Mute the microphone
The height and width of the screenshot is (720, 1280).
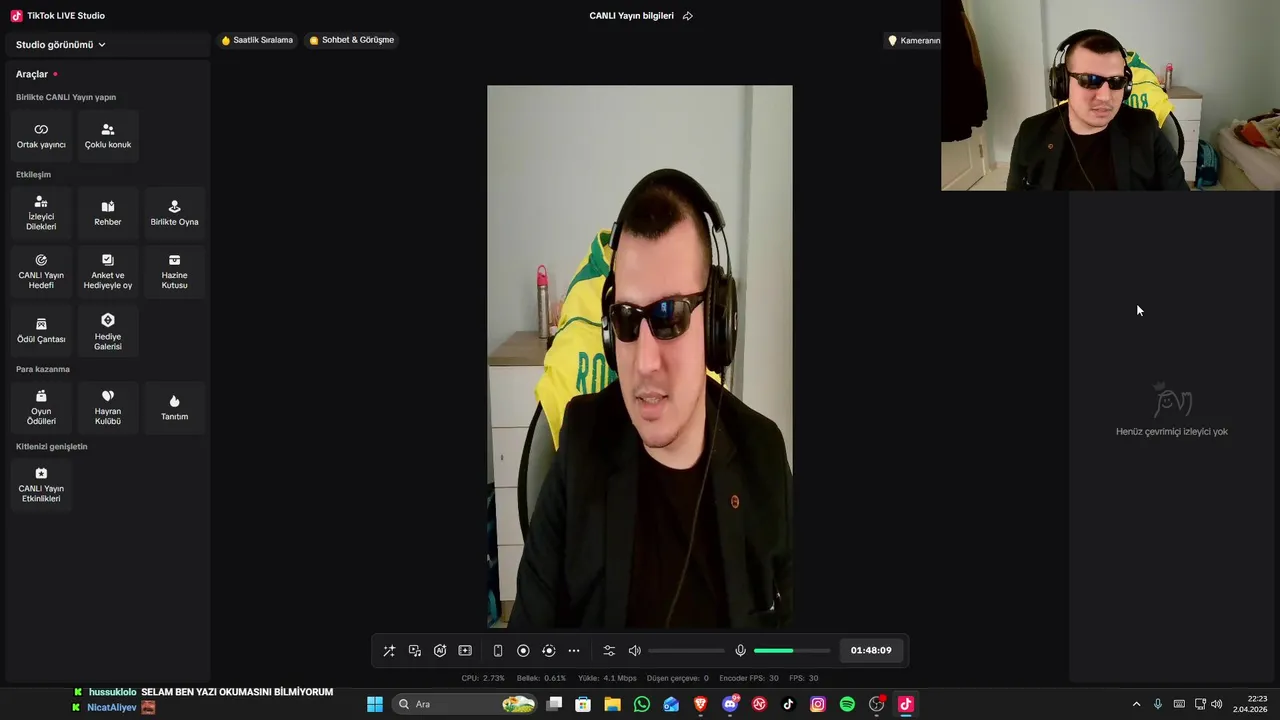(x=740, y=651)
